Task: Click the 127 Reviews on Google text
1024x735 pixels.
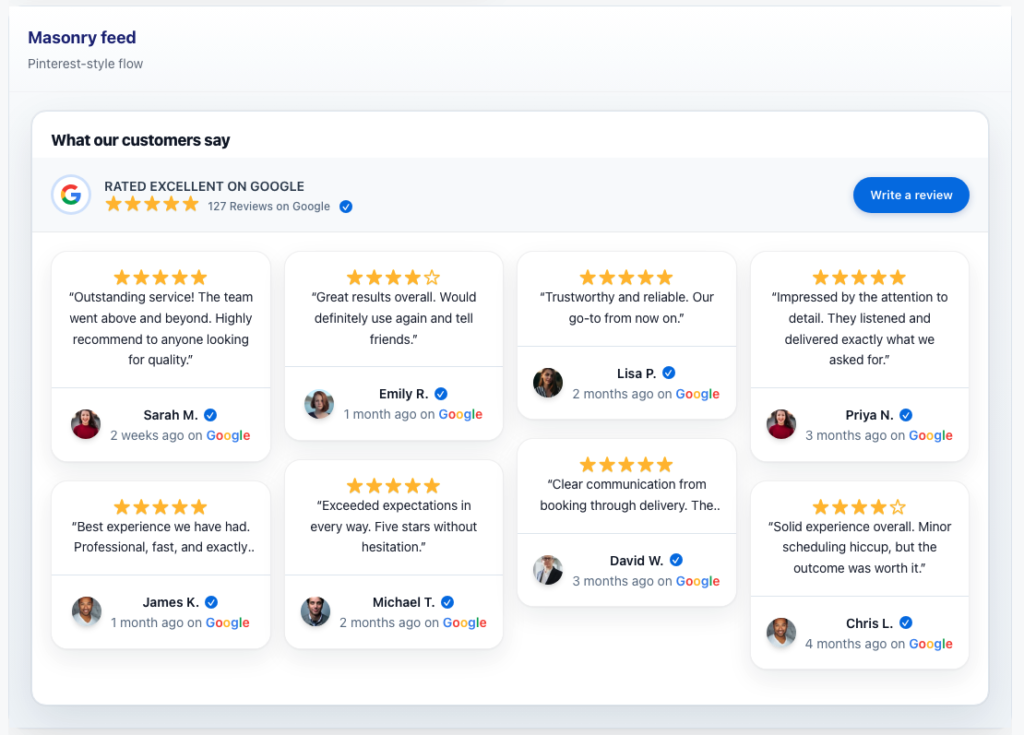Action: (x=269, y=206)
